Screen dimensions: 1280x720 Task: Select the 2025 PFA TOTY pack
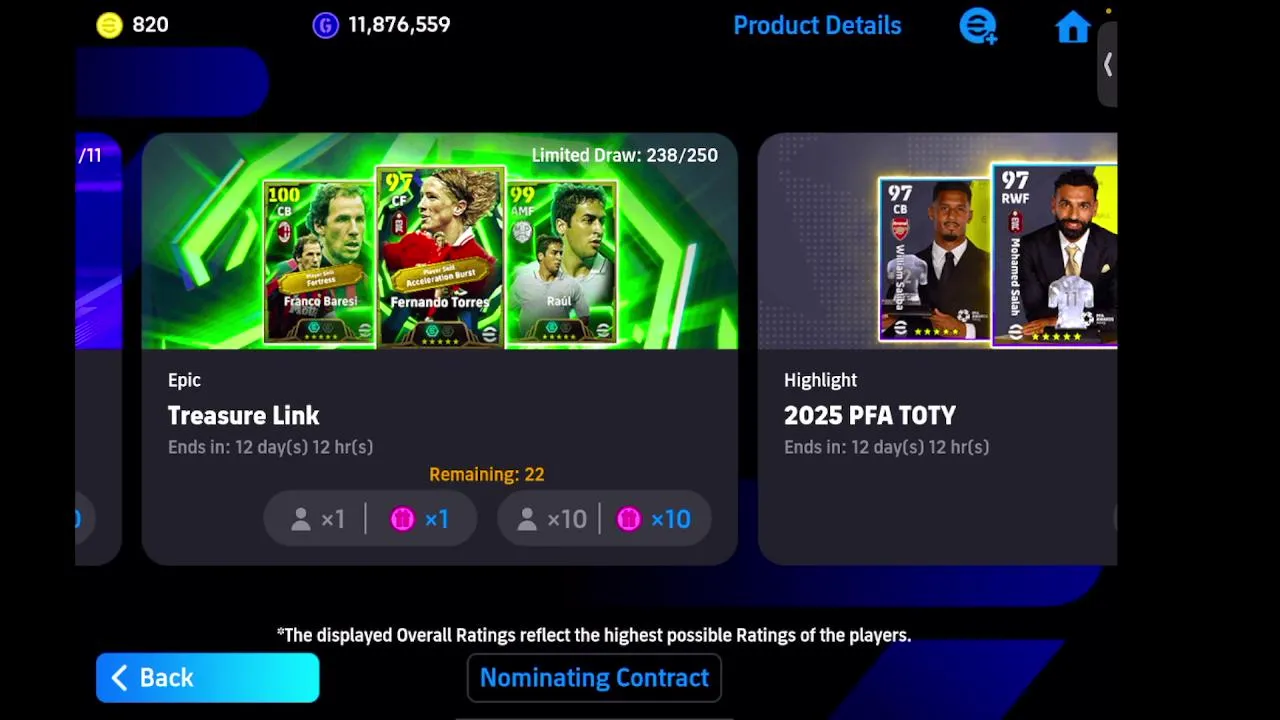pos(937,349)
